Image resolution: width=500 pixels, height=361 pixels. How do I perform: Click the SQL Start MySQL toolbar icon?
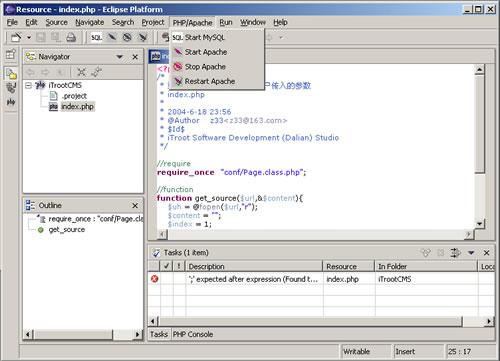coord(96,37)
